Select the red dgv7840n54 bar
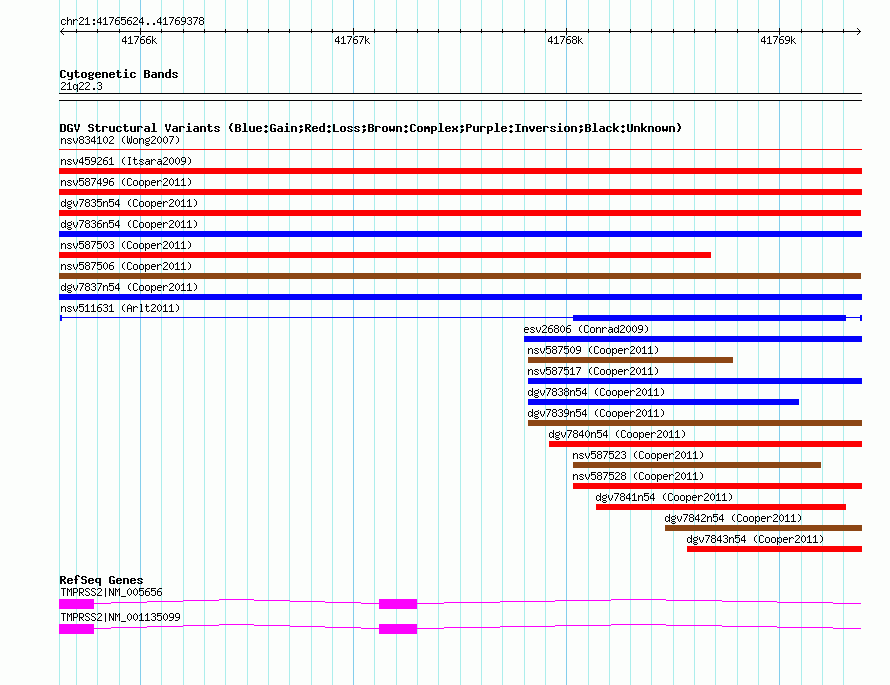 click(x=705, y=444)
